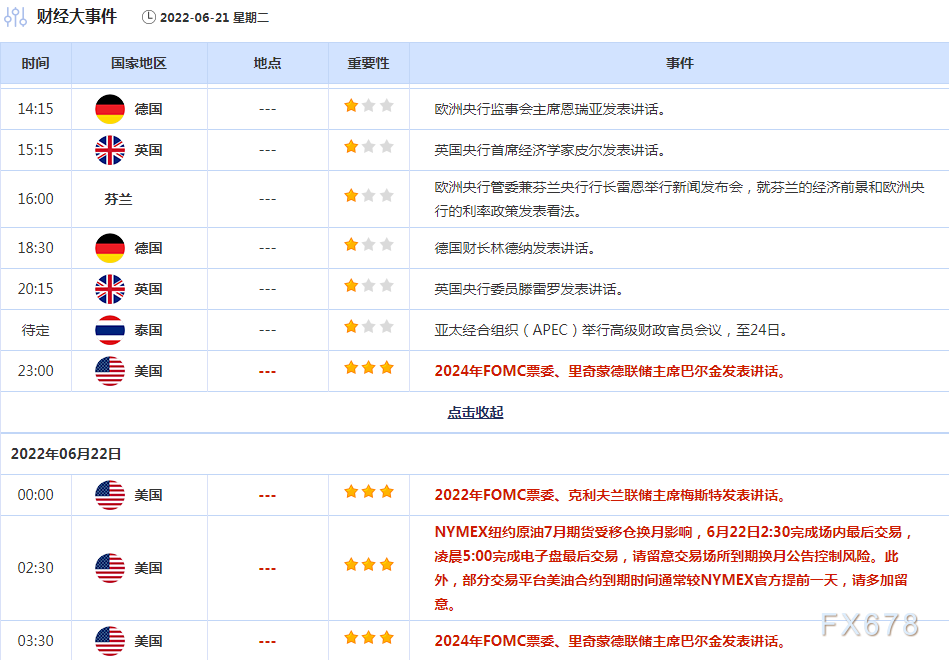
Task: Click the clock icon before 2022-06-21
Action: coord(149,17)
